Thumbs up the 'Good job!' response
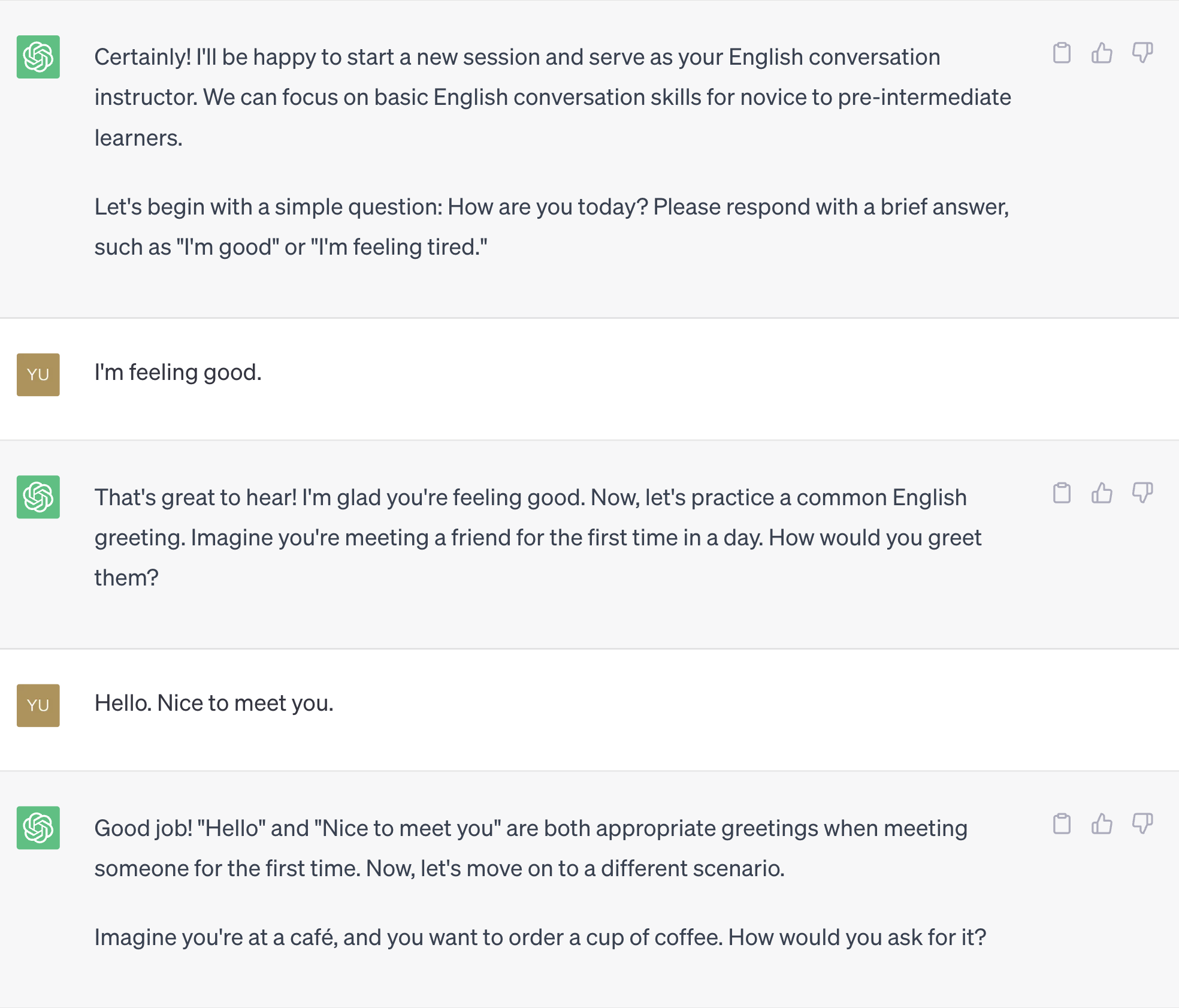Image resolution: width=1179 pixels, height=1008 pixels. [1102, 824]
